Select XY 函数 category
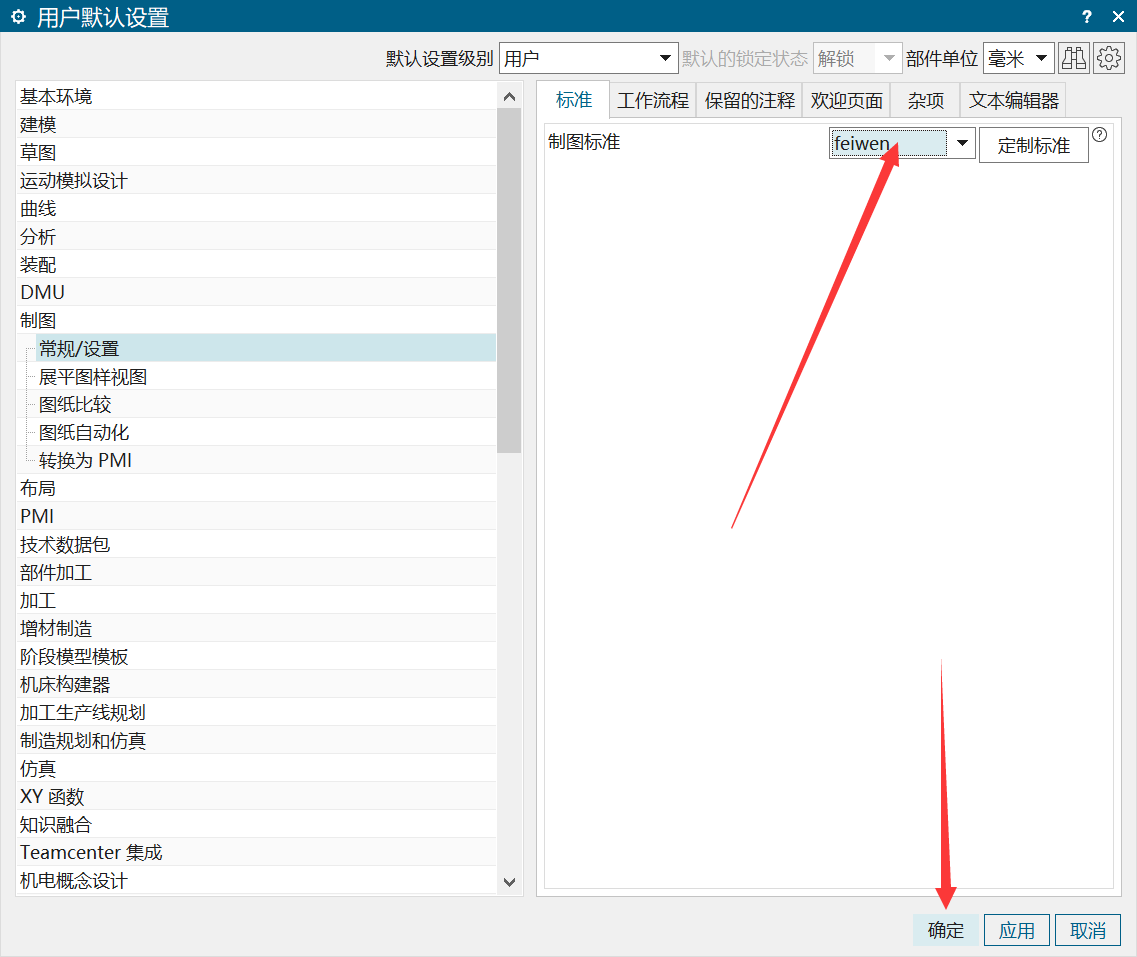Image resolution: width=1137 pixels, height=957 pixels. click(x=257, y=797)
